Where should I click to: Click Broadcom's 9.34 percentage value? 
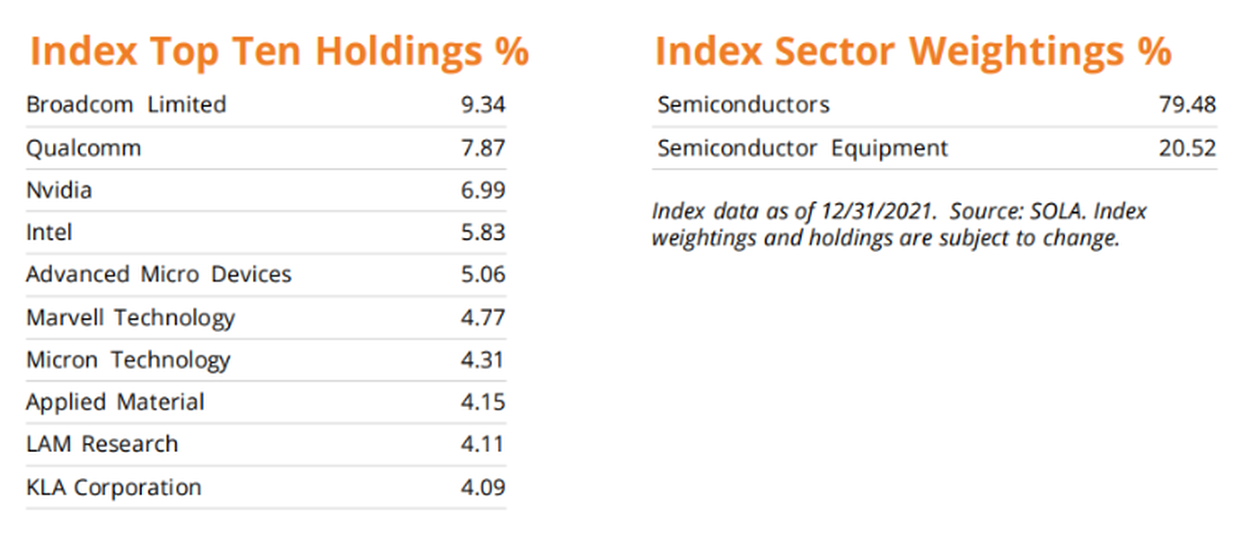484,105
